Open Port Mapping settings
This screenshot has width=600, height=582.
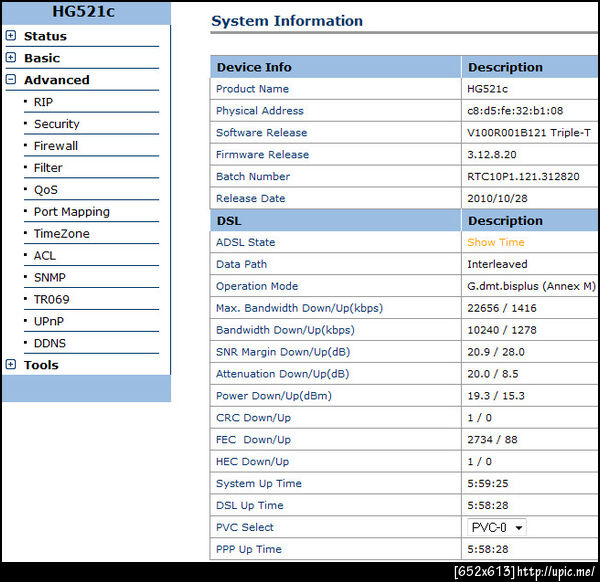tap(71, 212)
